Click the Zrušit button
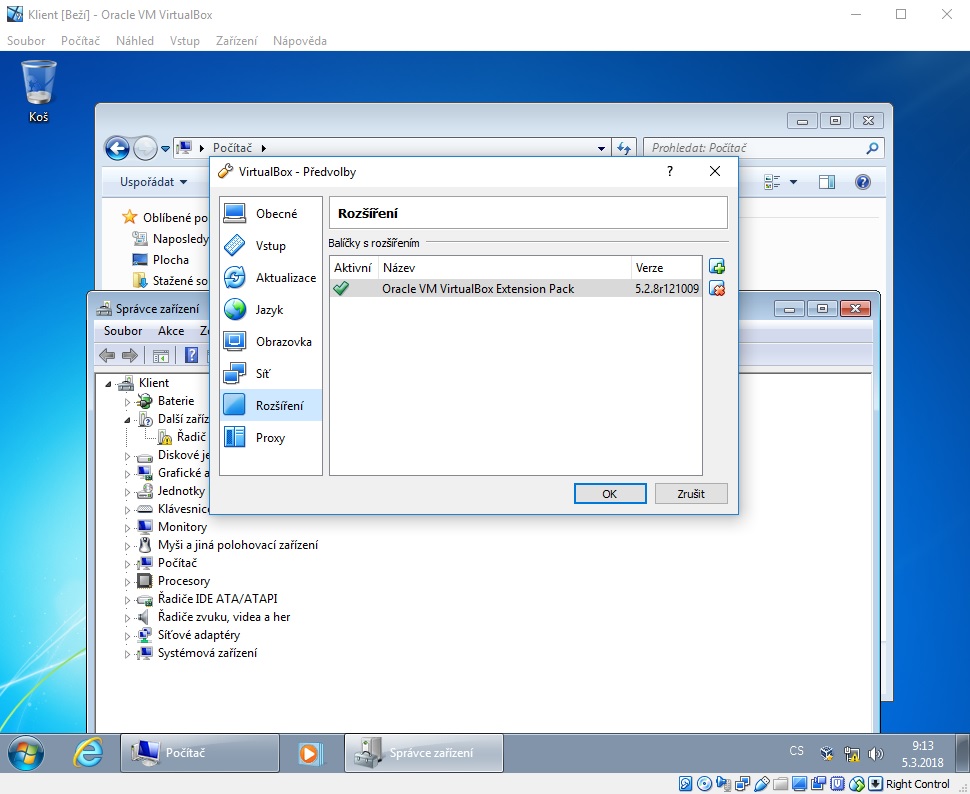970x794 pixels. click(691, 494)
